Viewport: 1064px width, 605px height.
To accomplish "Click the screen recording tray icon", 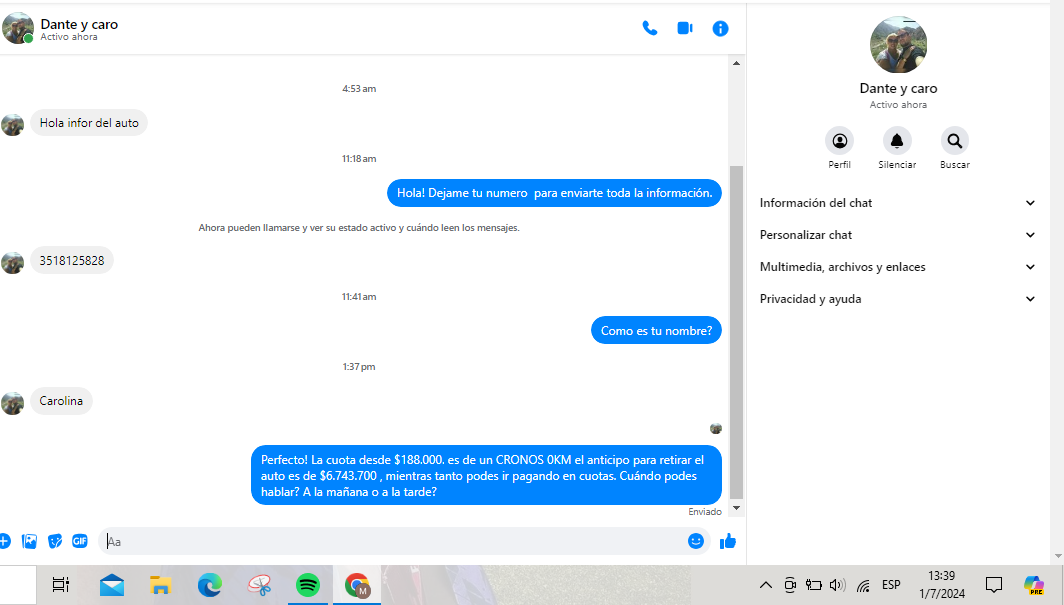I will [789, 585].
